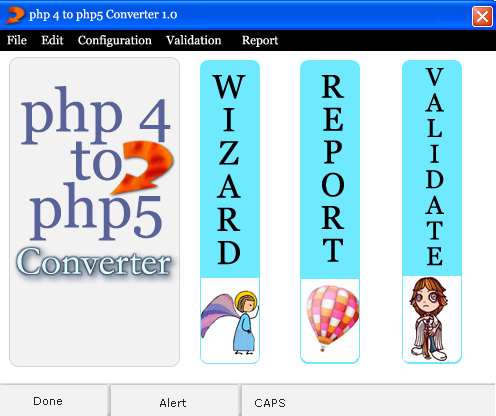Viewport: 496px width, 416px height.
Task: Open the Report menu
Action: pyautogui.click(x=260, y=41)
